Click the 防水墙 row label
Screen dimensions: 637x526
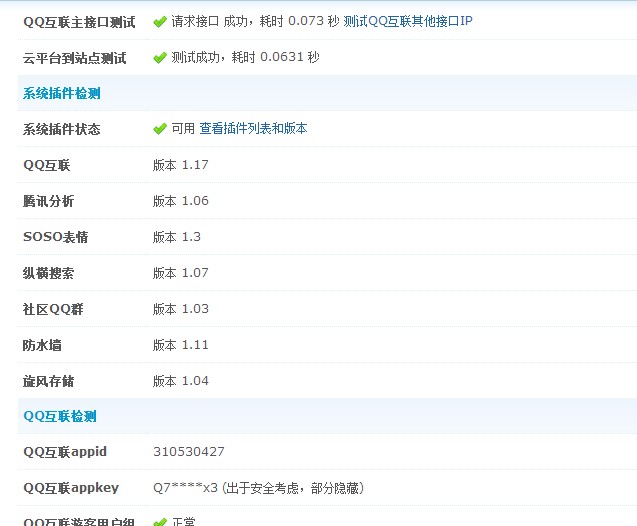(42, 345)
